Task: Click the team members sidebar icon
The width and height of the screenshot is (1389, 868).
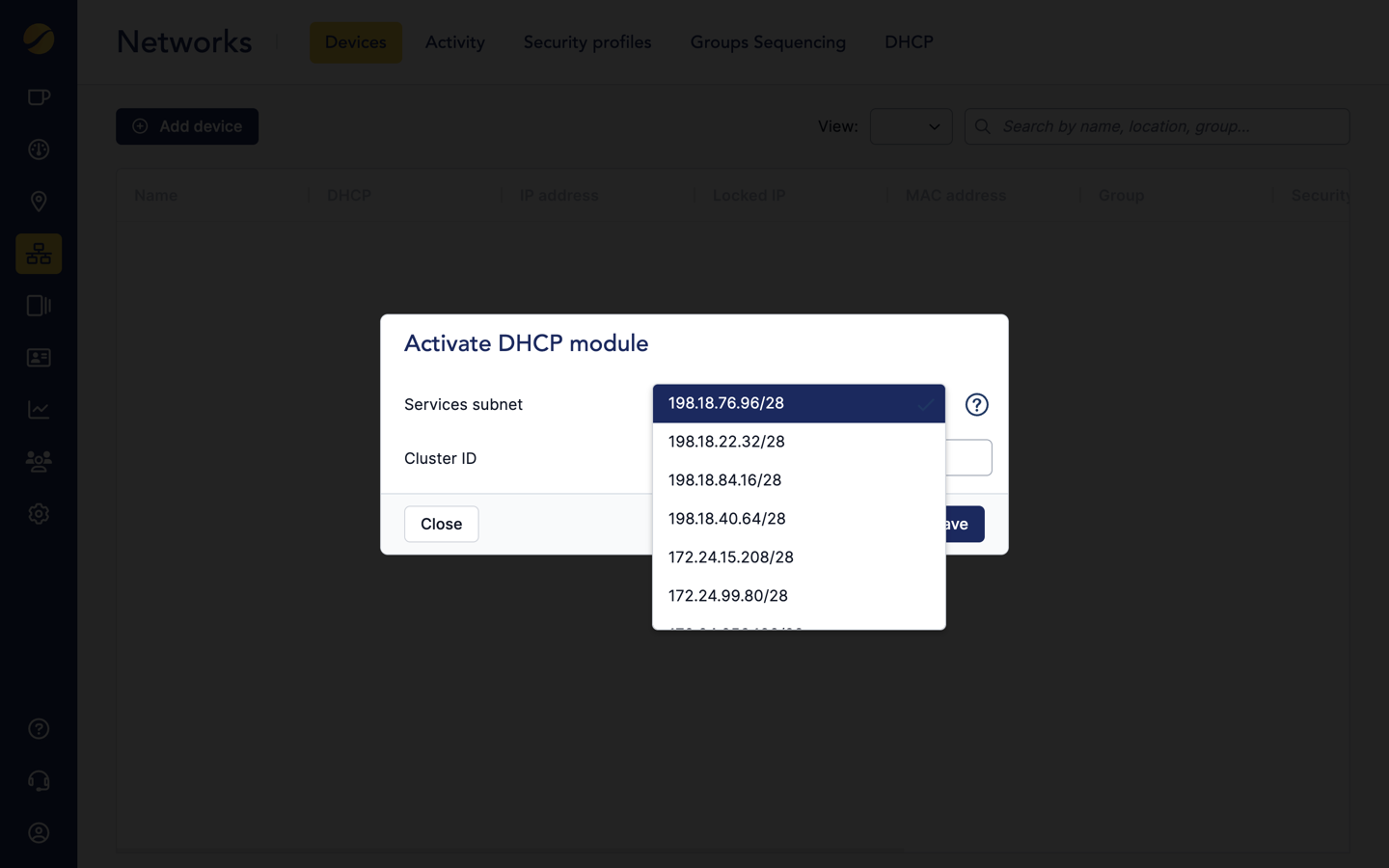Action: pos(39,461)
